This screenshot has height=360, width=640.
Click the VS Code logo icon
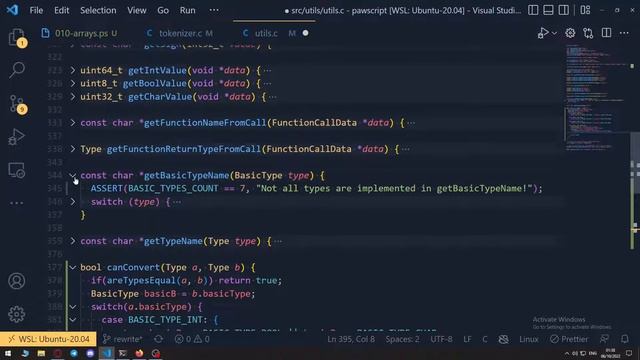click(12, 10)
